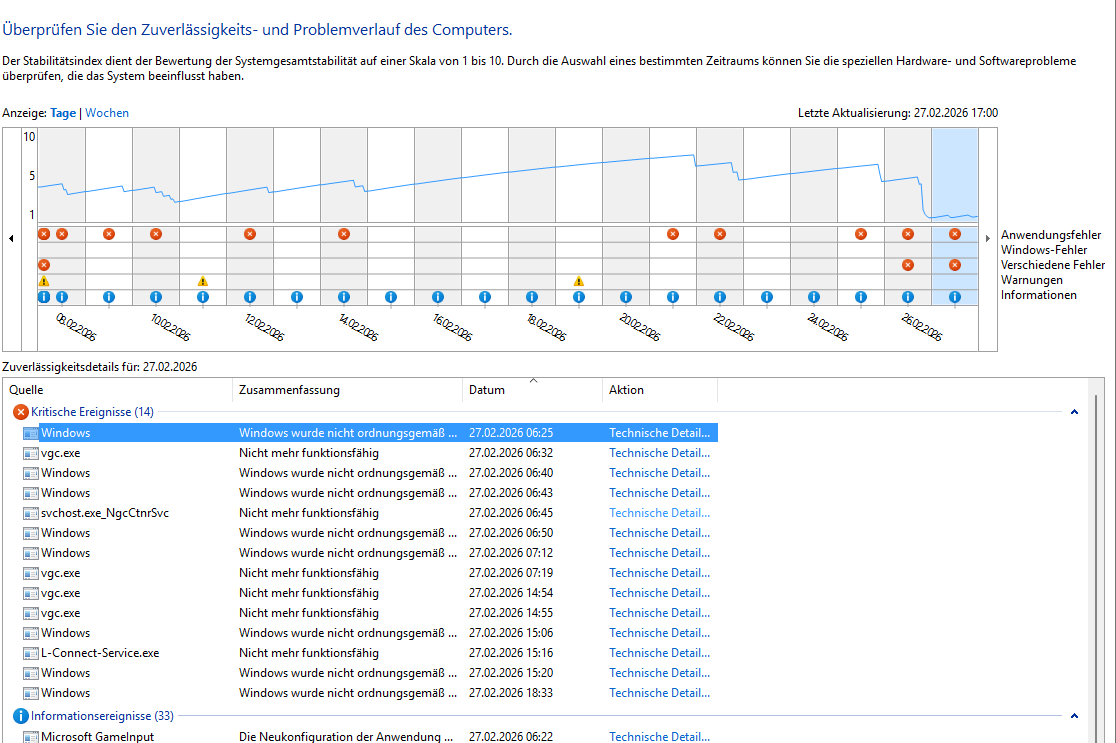Click information icon for 10.02.2026
Viewport: 1116px width, 743px height.
tap(156, 297)
